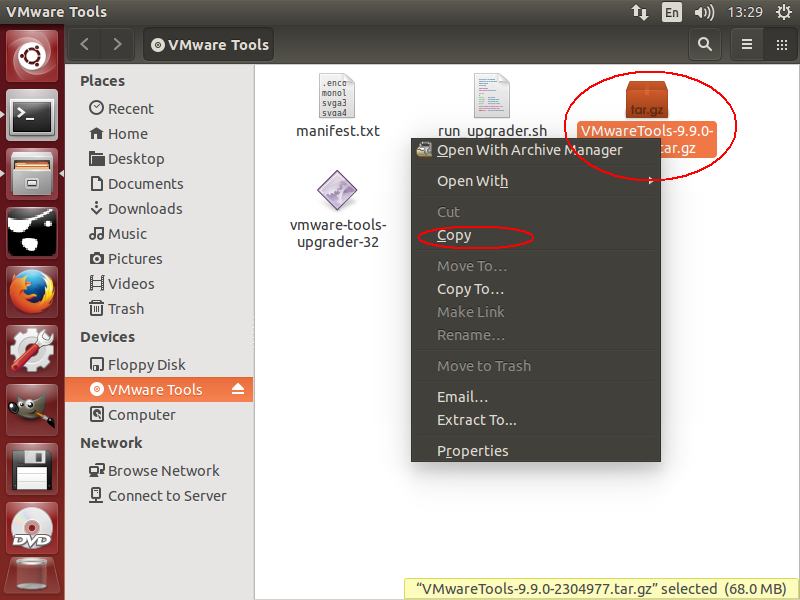Viewport: 800px width, 600px height.
Task: Open Floppy Disk under Devices
Action: [x=159, y=365]
